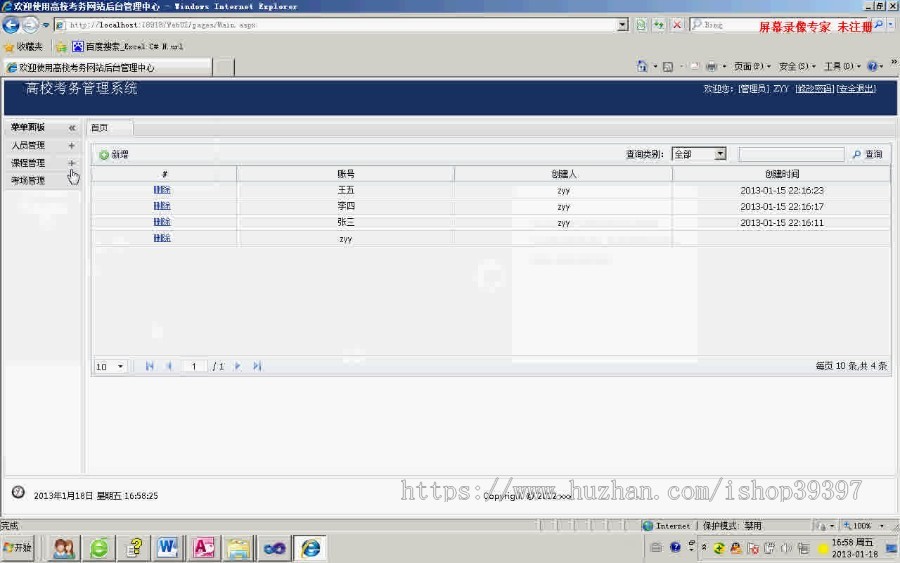
Task: Open the 查询类别 dropdown showing 全部
Action: (699, 154)
